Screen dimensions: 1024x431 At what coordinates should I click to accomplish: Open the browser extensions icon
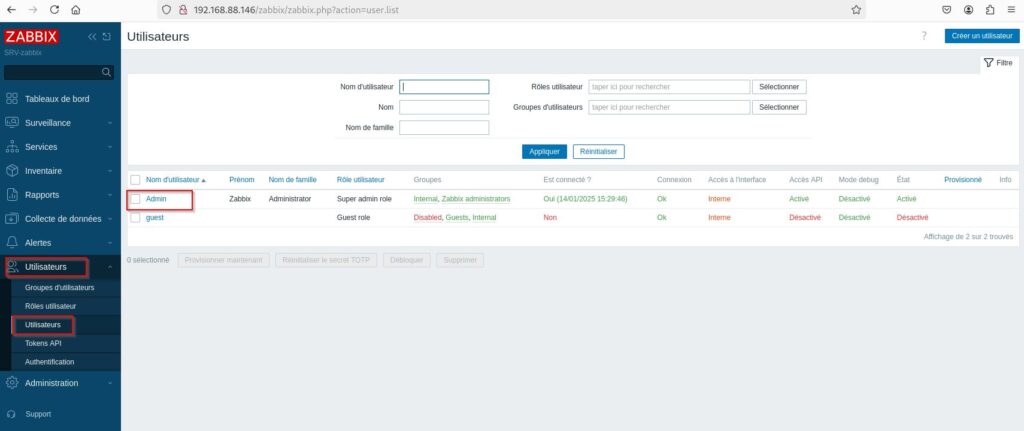click(990, 10)
